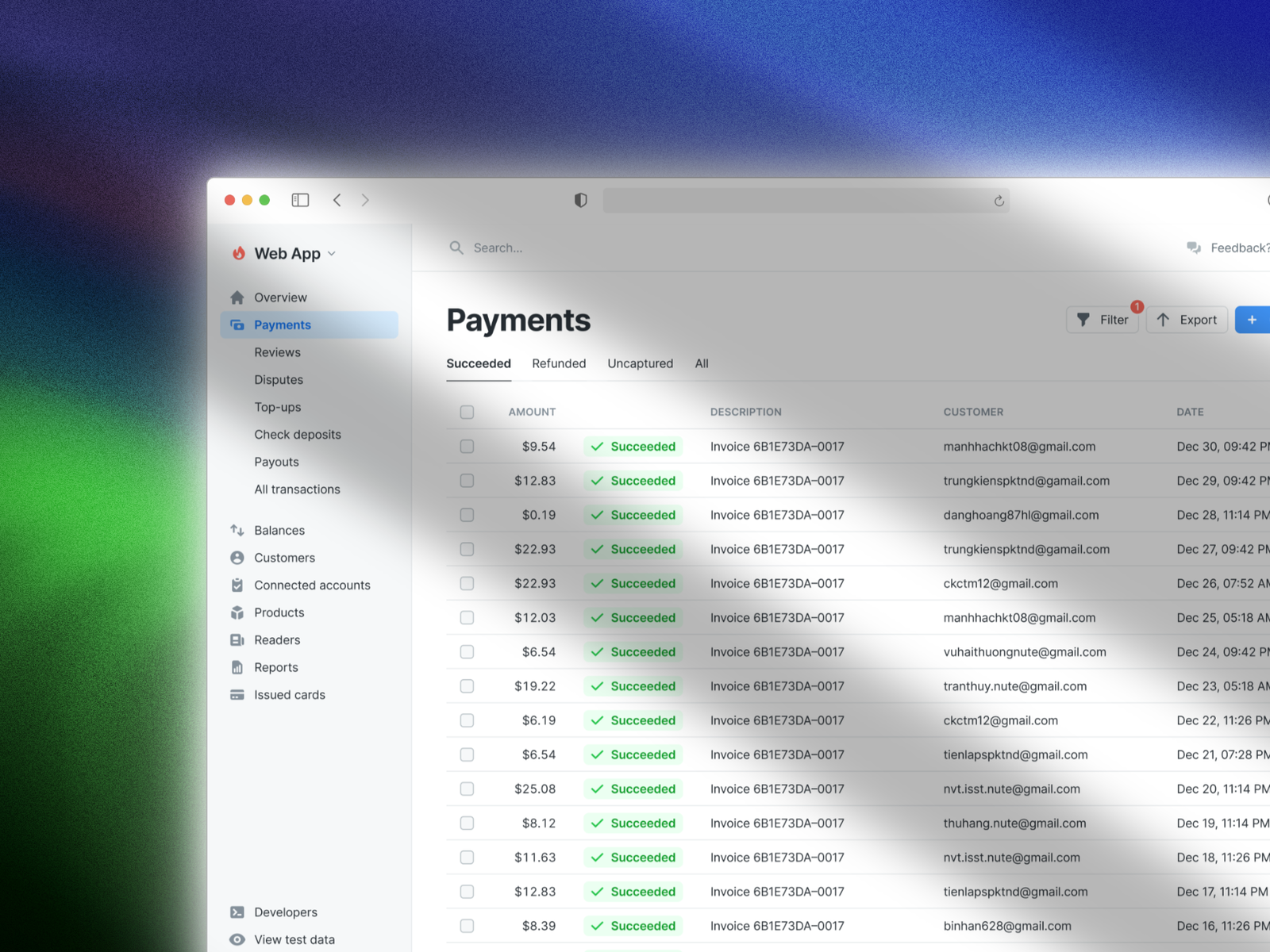1270x952 pixels.
Task: Open Balances via its arrows icon
Action: tap(237, 530)
